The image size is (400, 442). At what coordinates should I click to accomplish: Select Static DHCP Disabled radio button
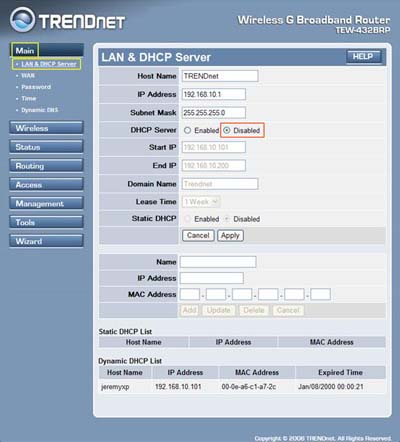(227, 219)
